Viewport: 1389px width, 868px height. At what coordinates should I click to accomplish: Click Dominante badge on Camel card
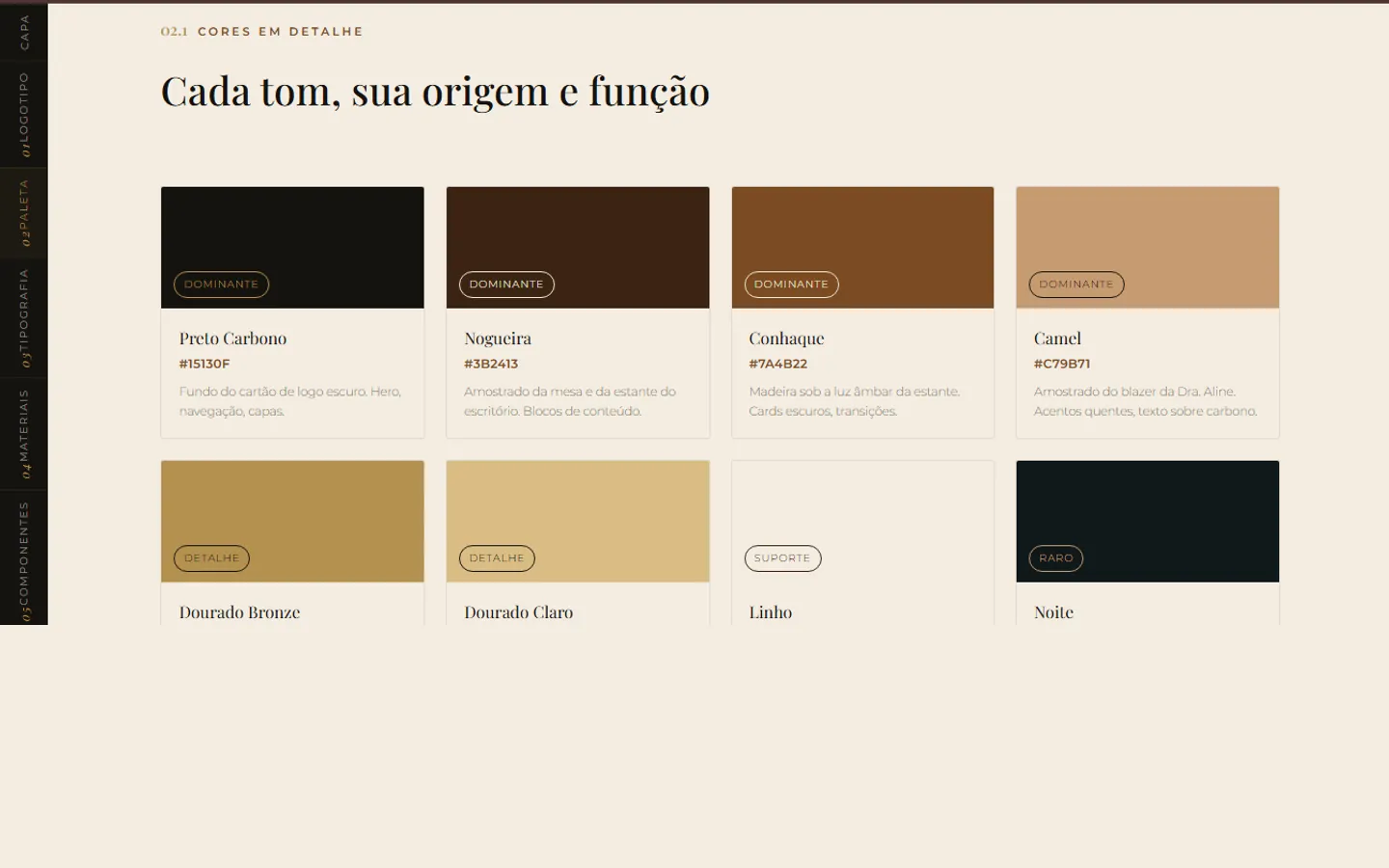pos(1076,285)
